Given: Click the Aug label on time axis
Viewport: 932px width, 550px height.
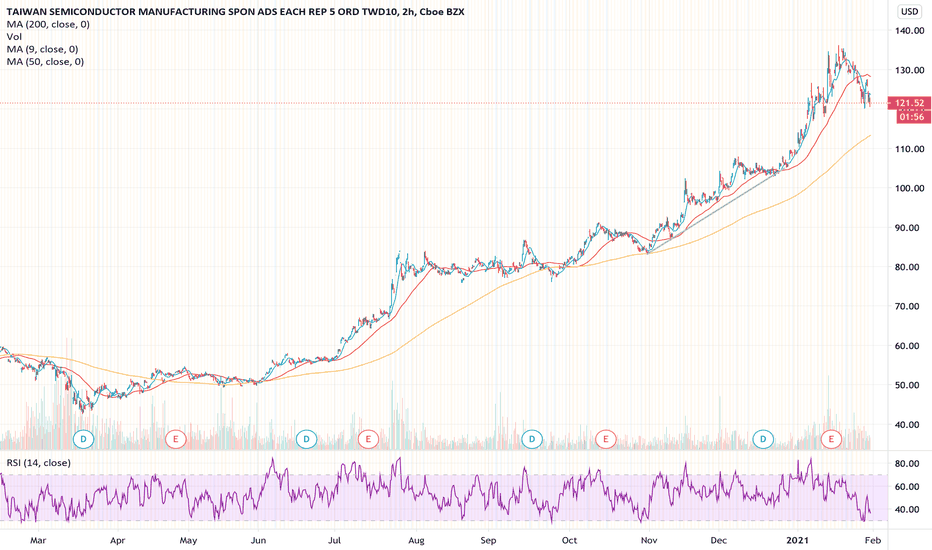Looking at the screenshot, I should [x=416, y=540].
